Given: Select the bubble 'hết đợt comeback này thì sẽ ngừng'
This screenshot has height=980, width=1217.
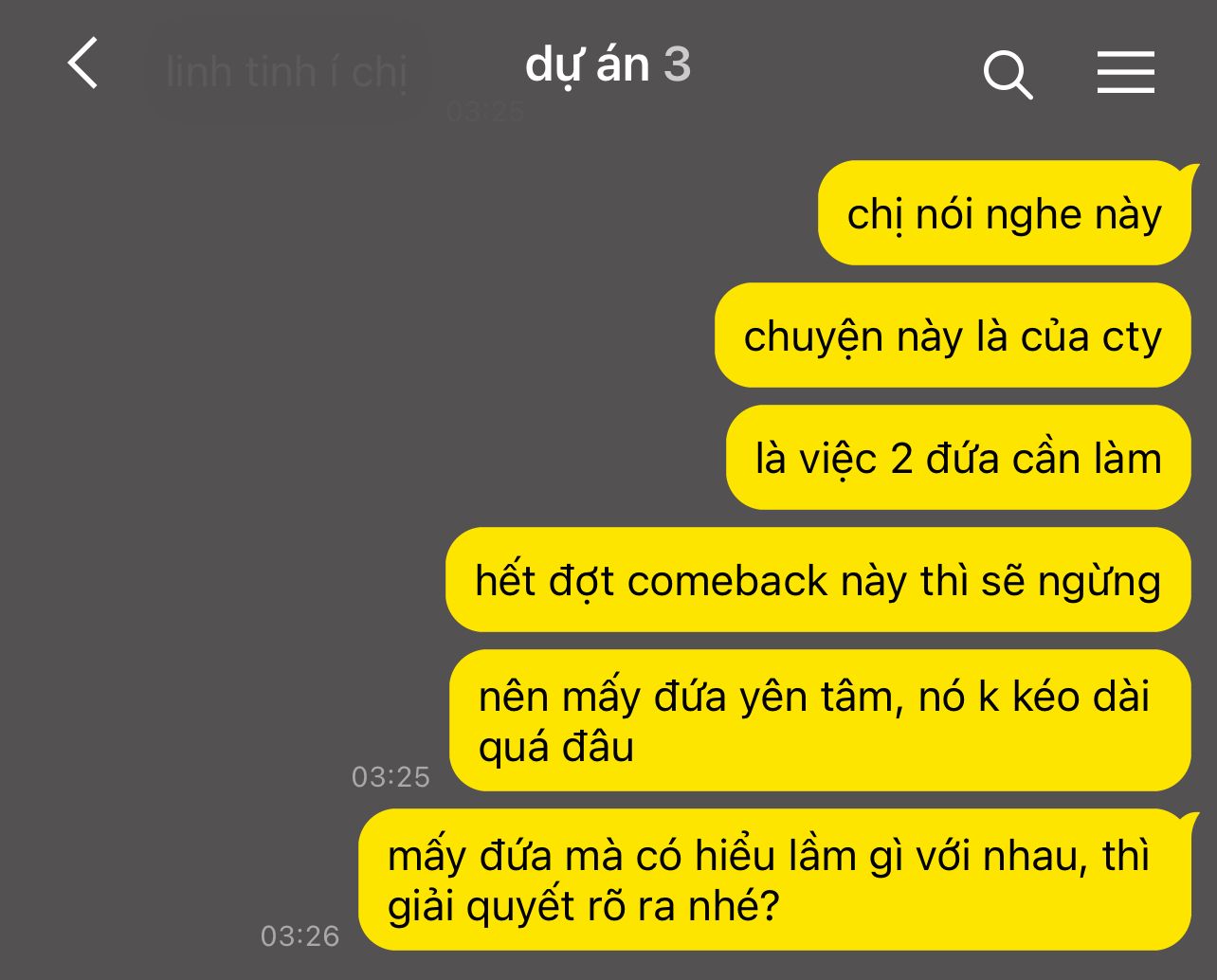Looking at the screenshot, I should (x=818, y=580).
